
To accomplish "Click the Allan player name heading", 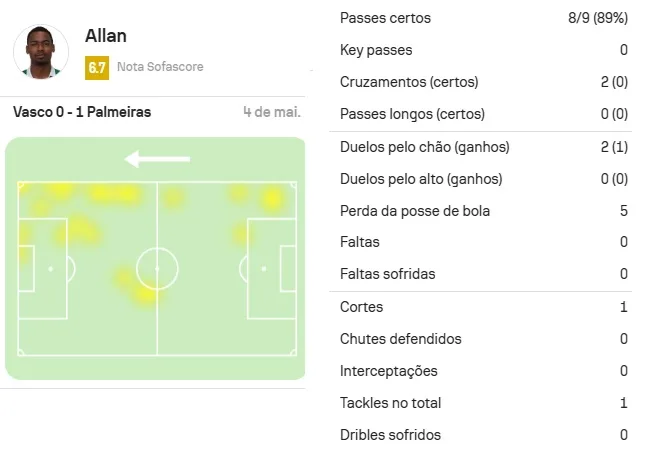I will [x=106, y=36].
